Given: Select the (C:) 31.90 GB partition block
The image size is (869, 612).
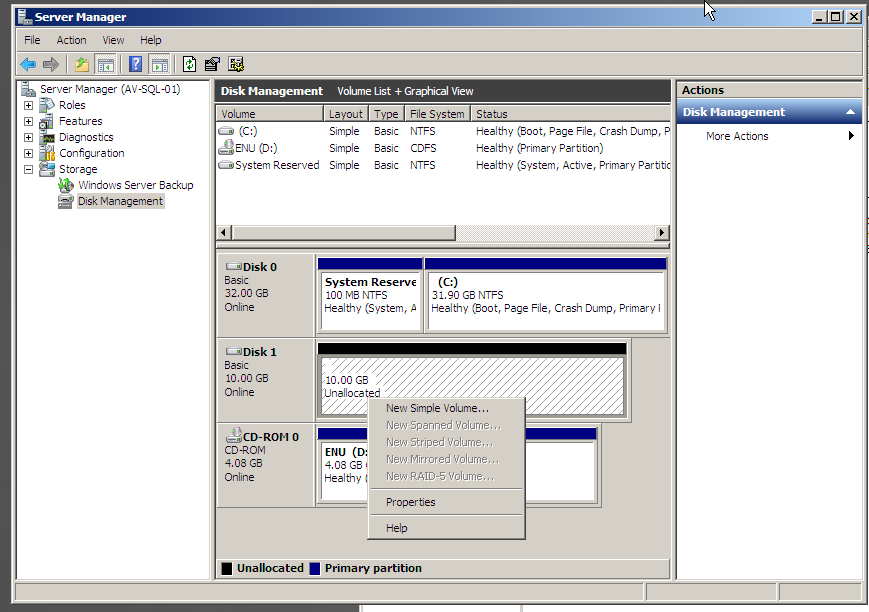Looking at the screenshot, I should pos(546,295).
